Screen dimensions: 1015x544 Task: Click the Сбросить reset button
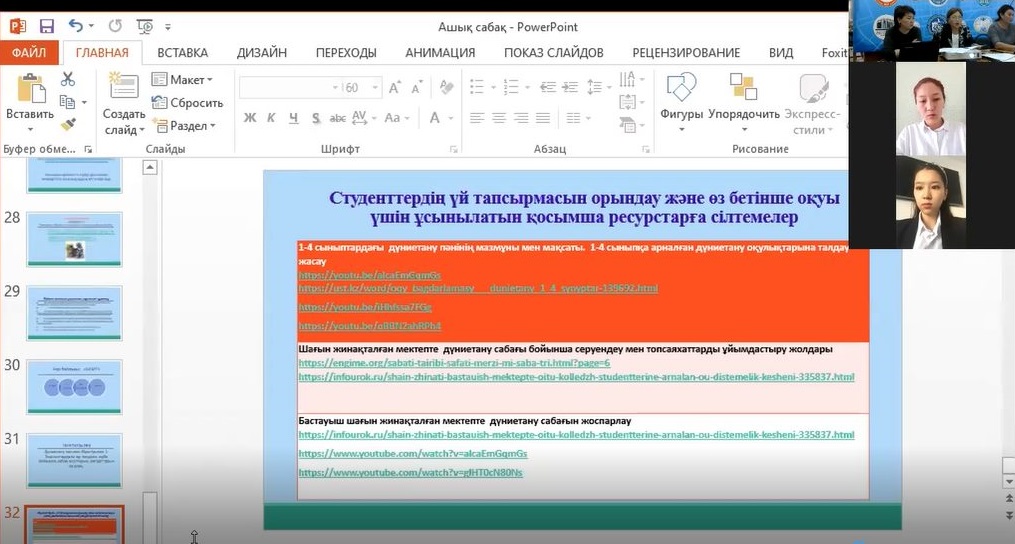point(188,102)
